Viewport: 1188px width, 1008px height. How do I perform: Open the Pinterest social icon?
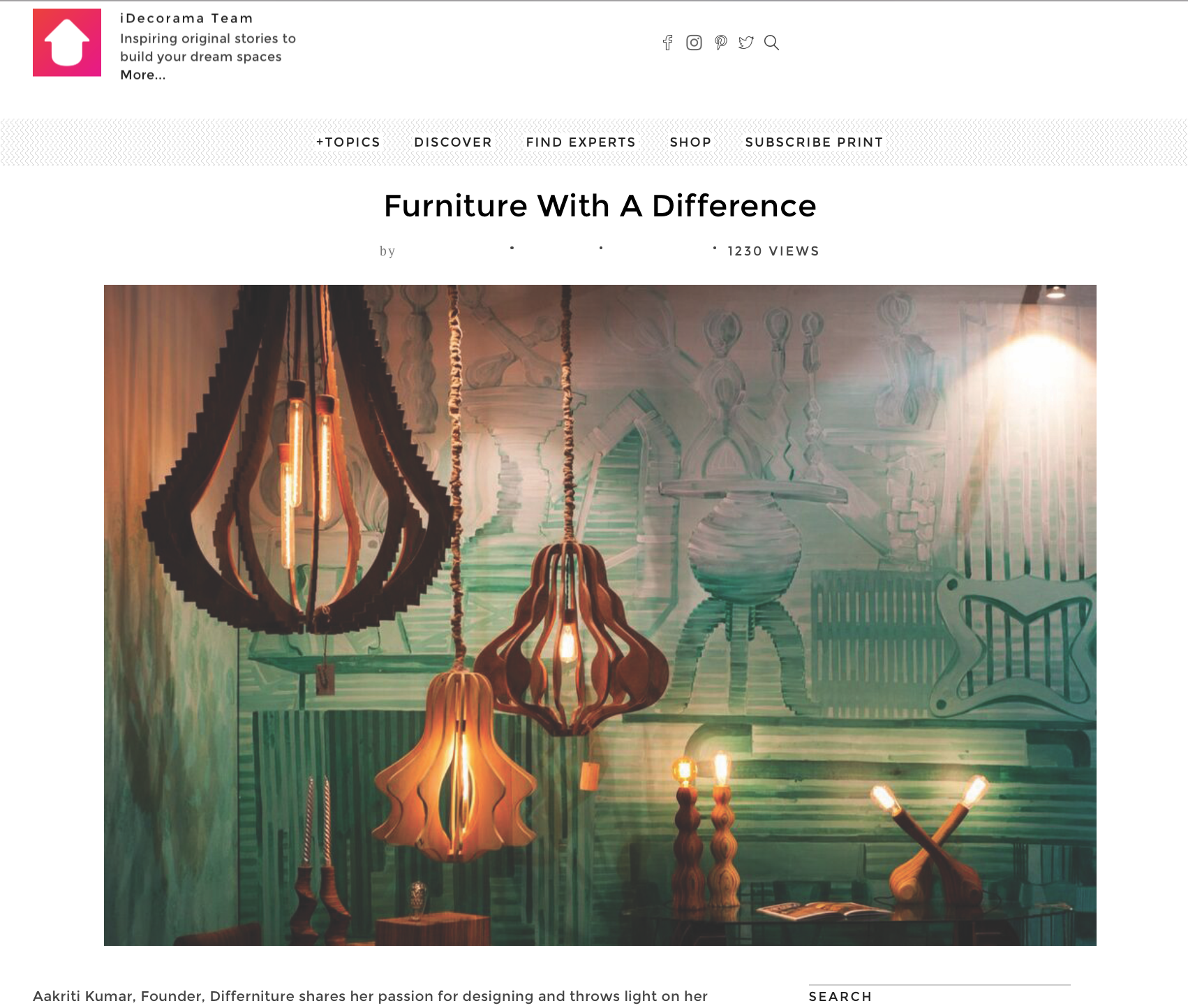pos(720,43)
